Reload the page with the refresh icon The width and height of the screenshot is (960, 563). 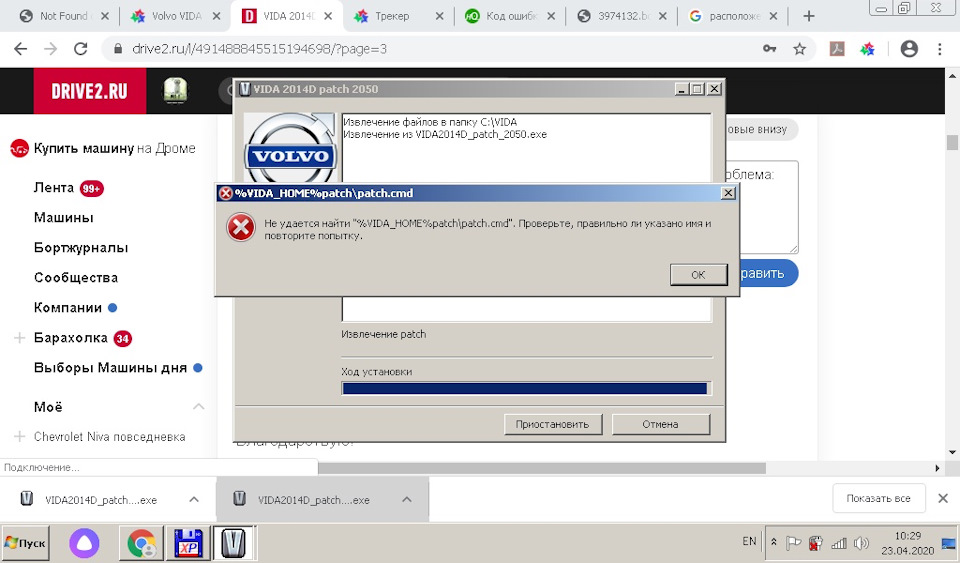81,49
